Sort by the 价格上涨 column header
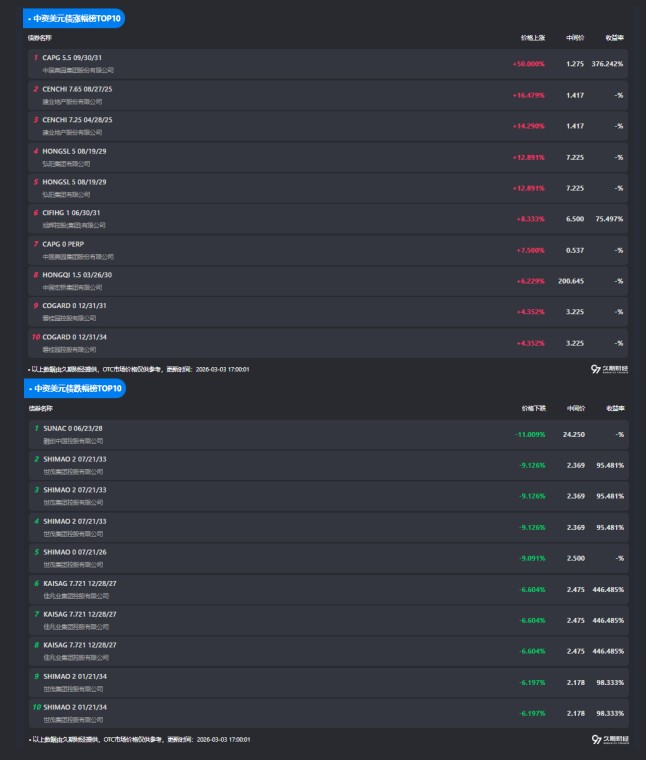The height and width of the screenshot is (760, 646). (x=533, y=38)
